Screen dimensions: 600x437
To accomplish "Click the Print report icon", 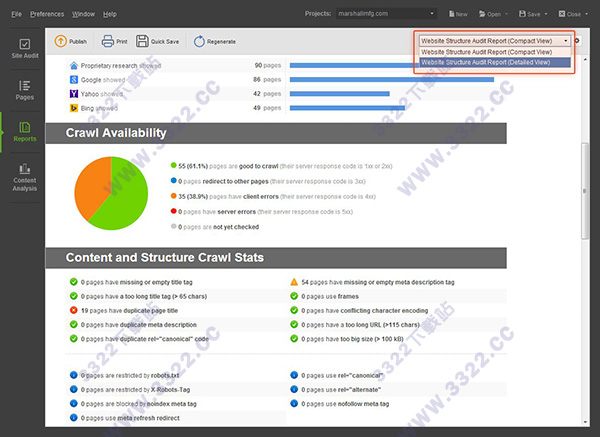I will [108, 41].
